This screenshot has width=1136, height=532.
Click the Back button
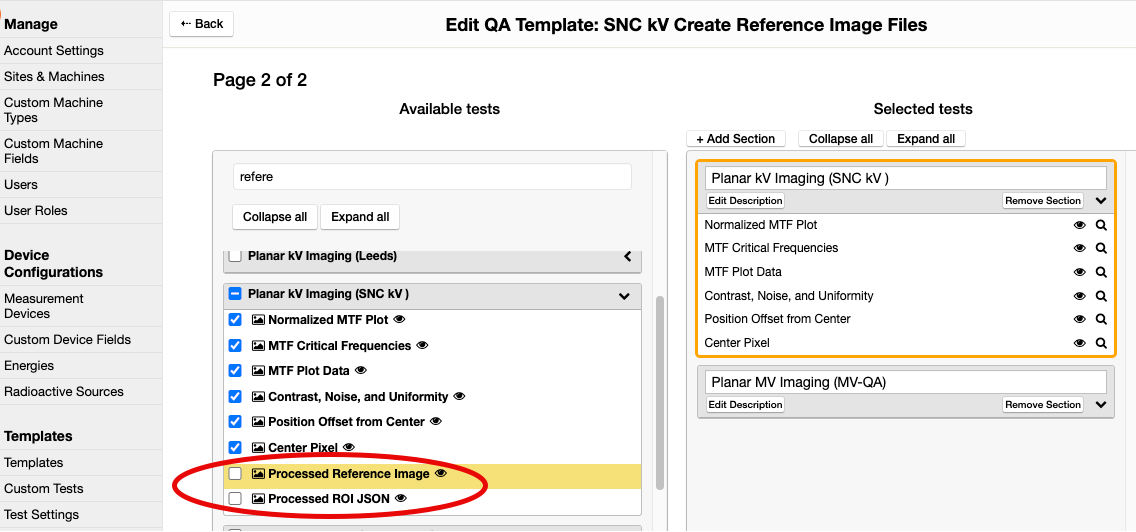201,24
